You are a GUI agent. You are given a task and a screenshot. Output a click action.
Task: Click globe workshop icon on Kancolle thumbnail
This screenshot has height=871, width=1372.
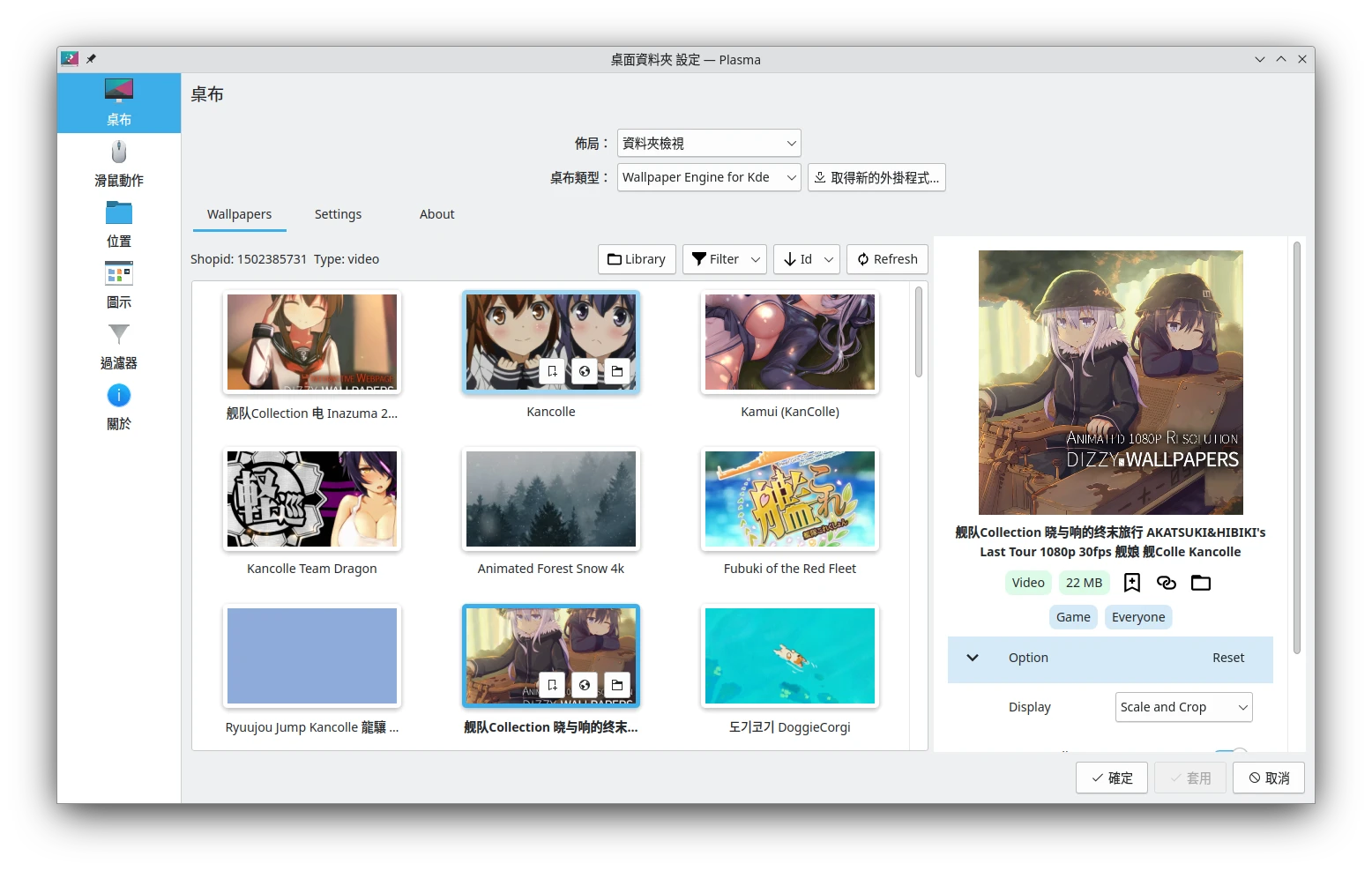point(585,371)
